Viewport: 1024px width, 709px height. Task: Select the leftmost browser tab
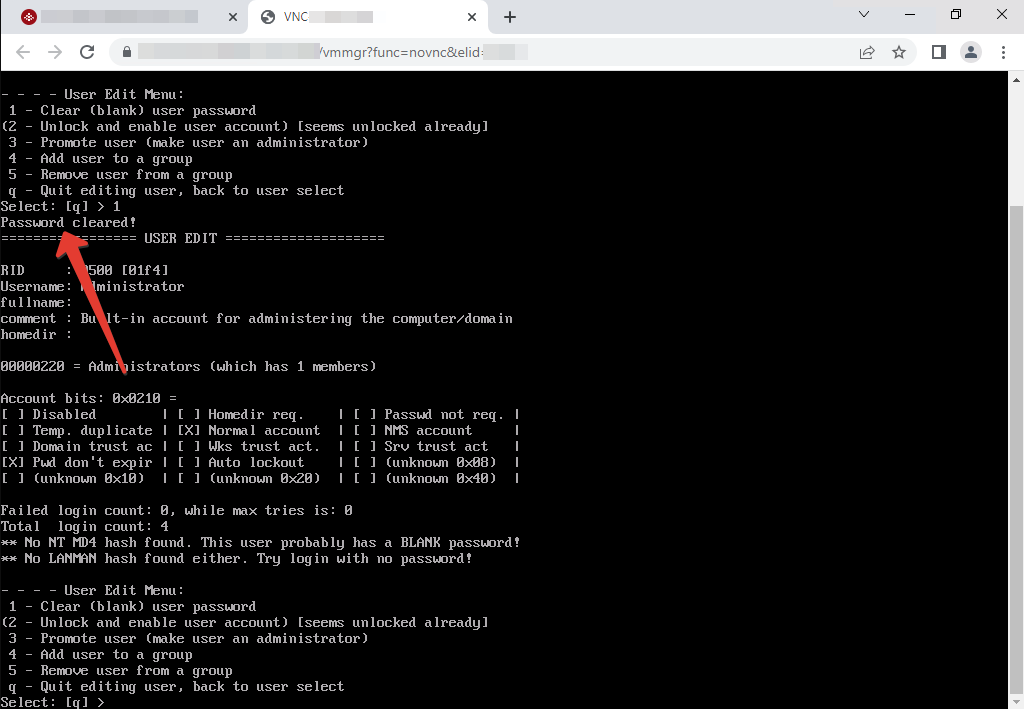pos(120,16)
